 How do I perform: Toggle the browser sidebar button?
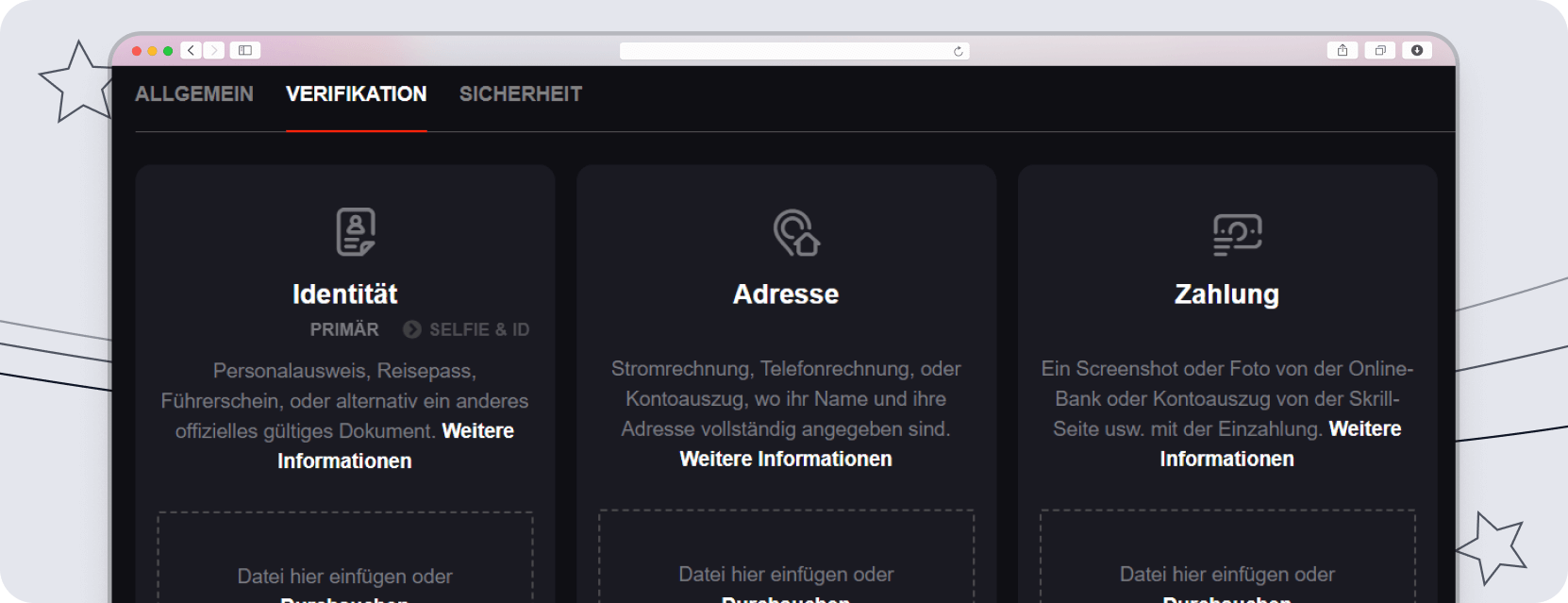pos(245,50)
